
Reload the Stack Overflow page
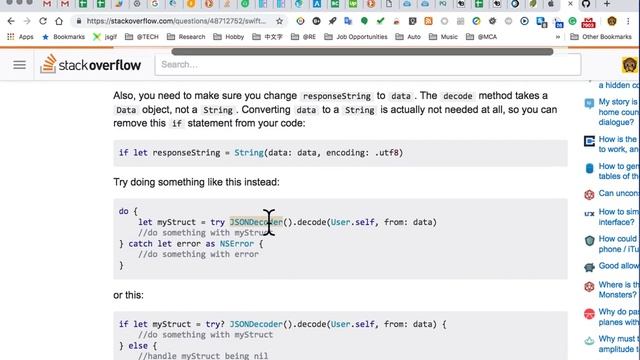click(43, 21)
